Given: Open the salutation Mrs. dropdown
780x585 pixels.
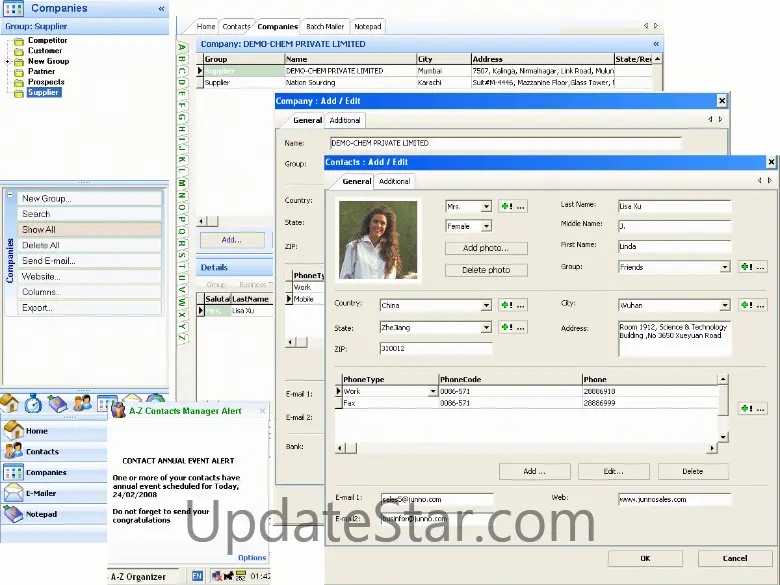Looking at the screenshot, I should click(x=487, y=206).
